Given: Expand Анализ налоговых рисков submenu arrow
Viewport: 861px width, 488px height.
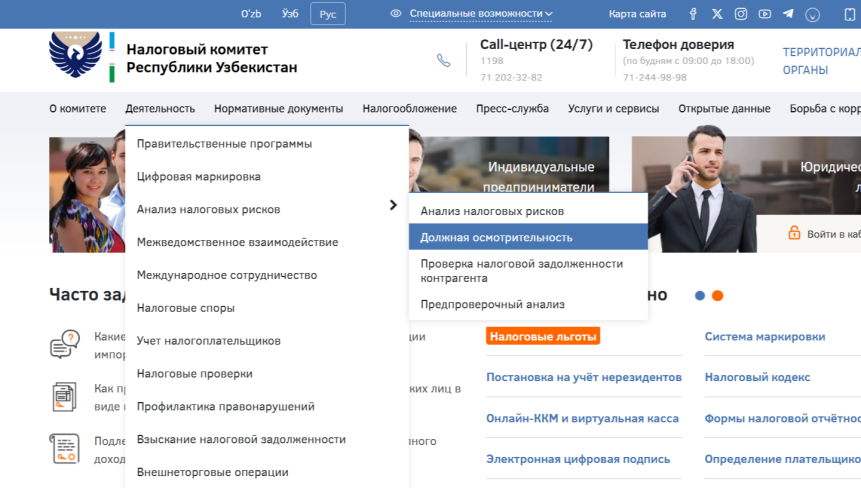Looking at the screenshot, I should pos(393,206).
